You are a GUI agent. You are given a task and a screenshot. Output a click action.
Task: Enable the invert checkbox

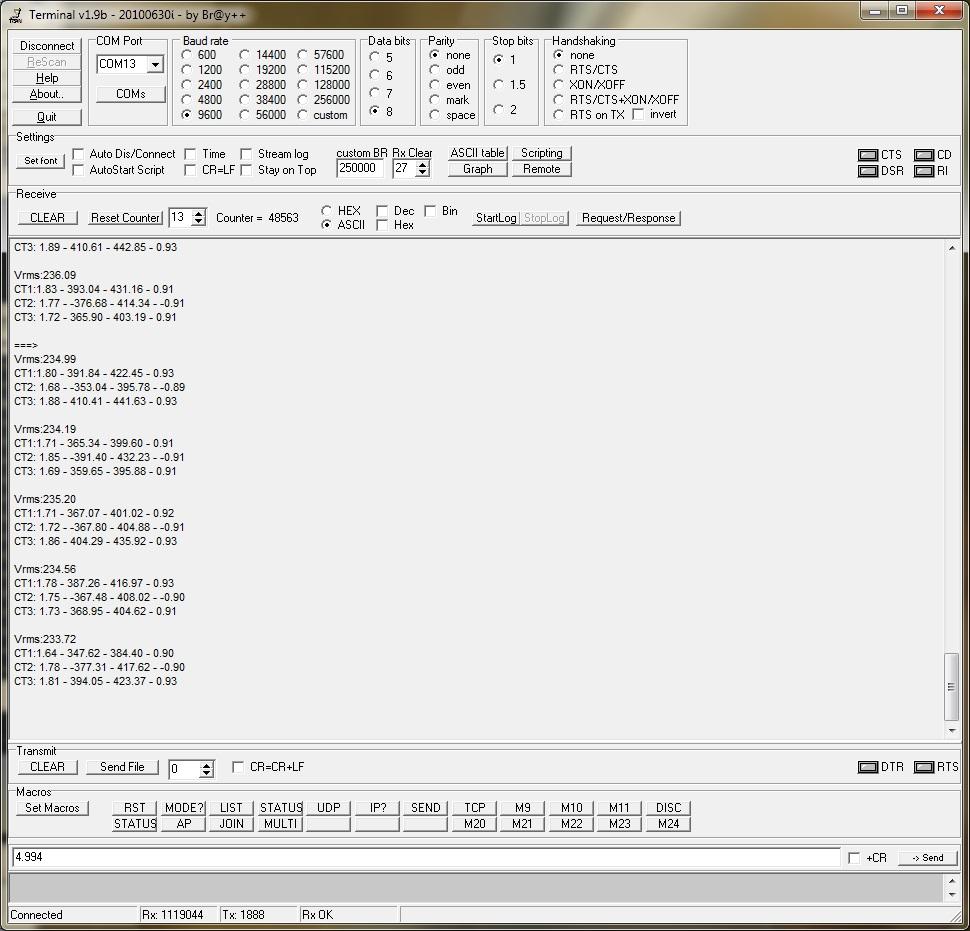pos(638,114)
